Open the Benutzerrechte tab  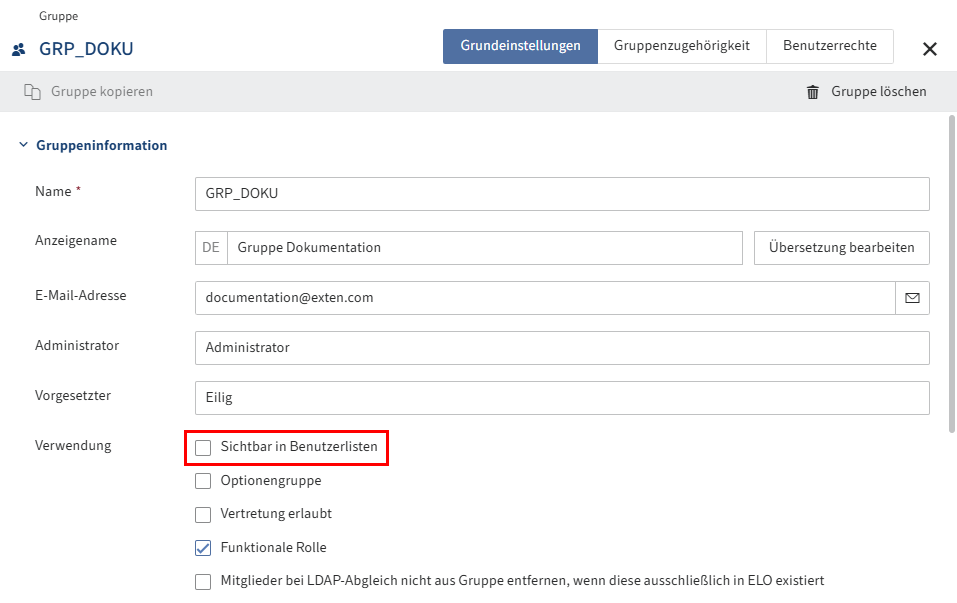[830, 46]
